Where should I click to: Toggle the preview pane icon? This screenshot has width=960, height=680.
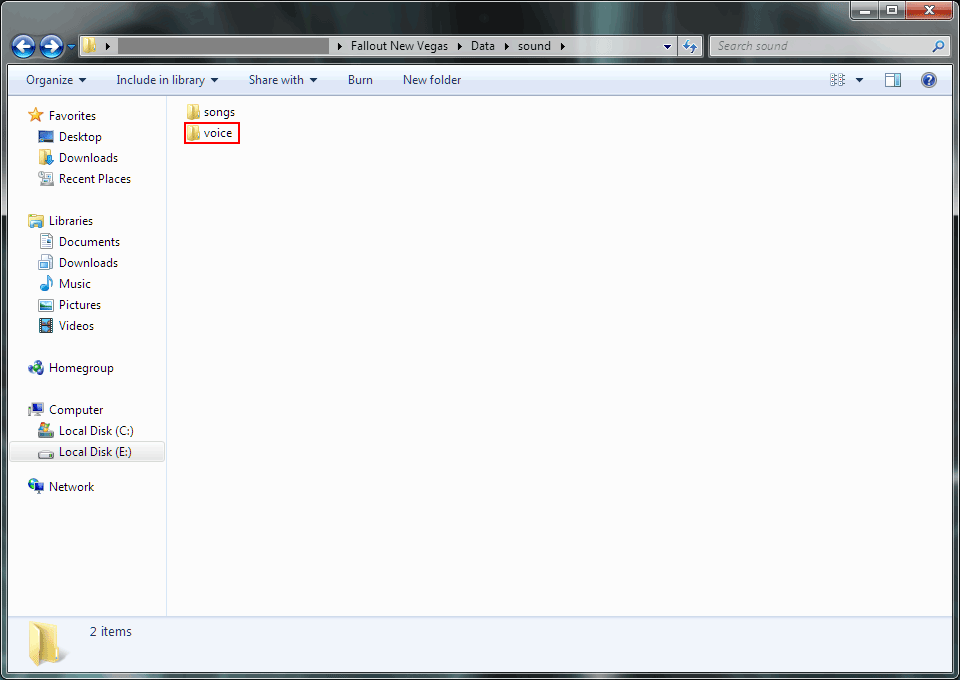click(893, 80)
